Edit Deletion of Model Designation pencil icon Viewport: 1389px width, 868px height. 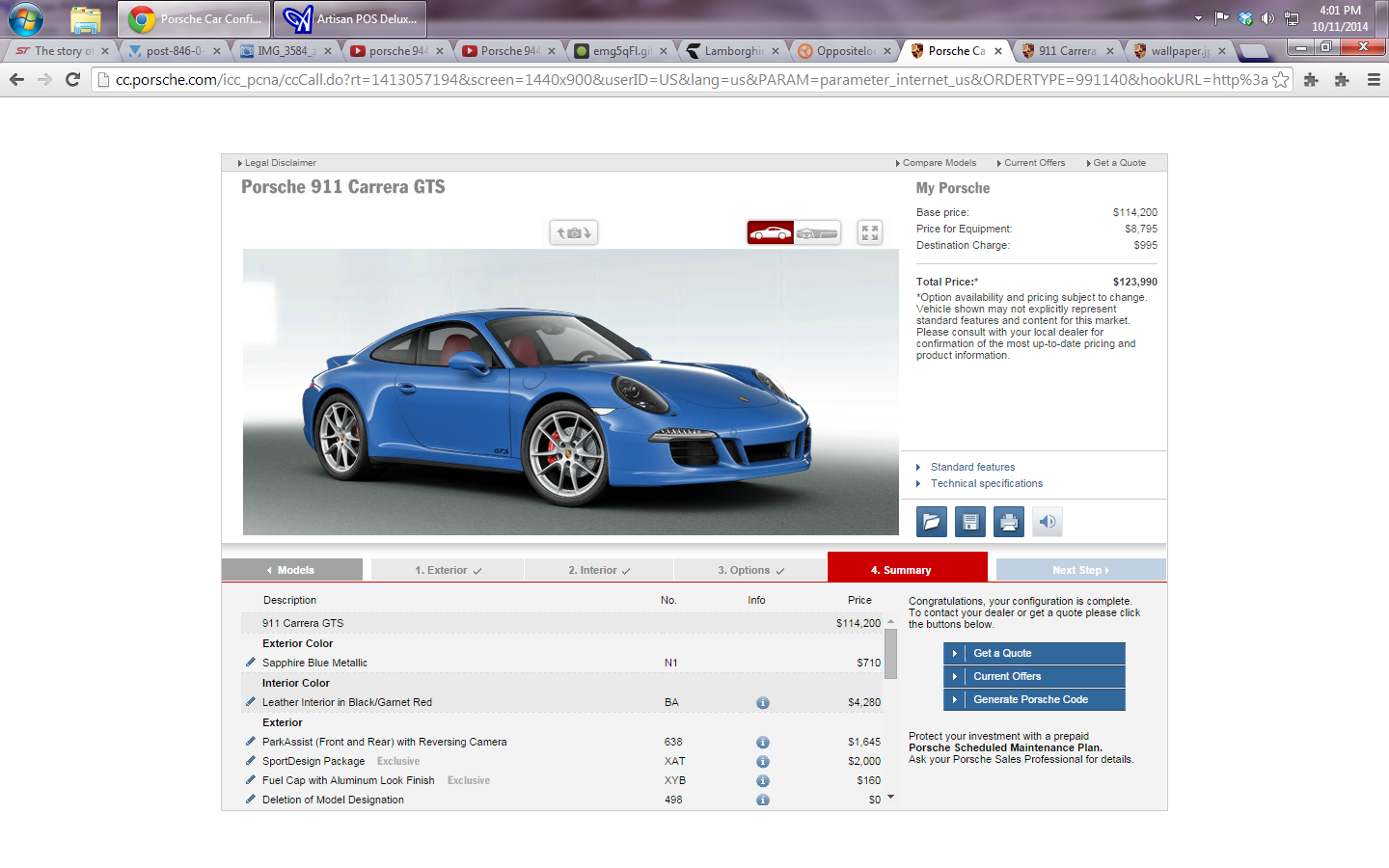click(251, 799)
